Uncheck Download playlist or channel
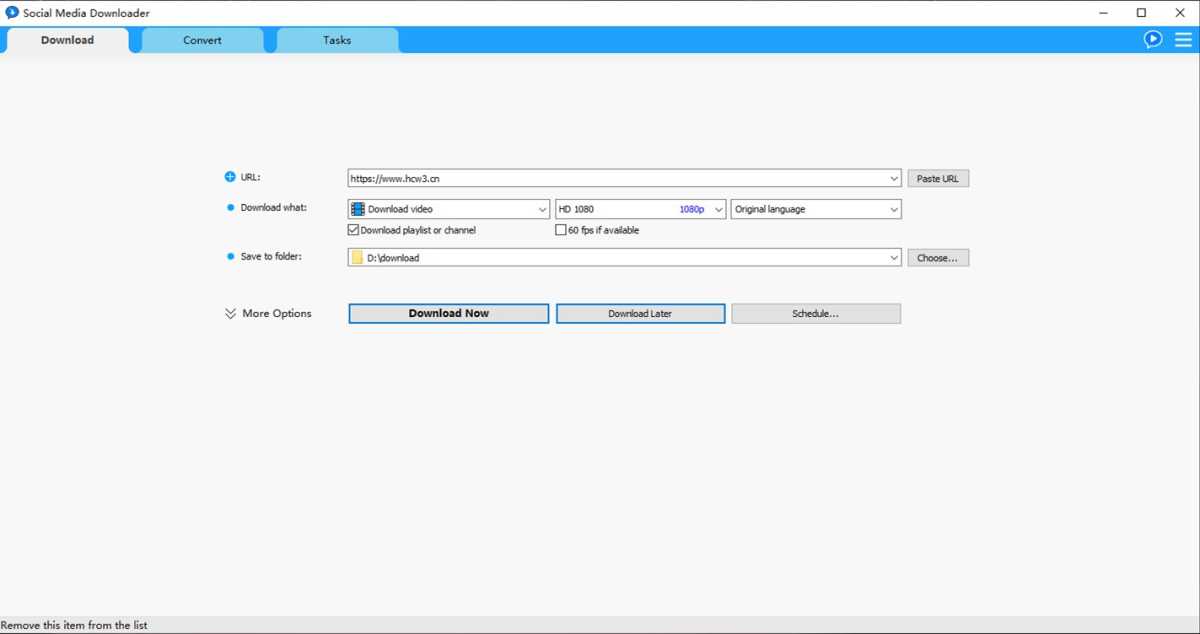The image size is (1200, 634). (x=352, y=229)
